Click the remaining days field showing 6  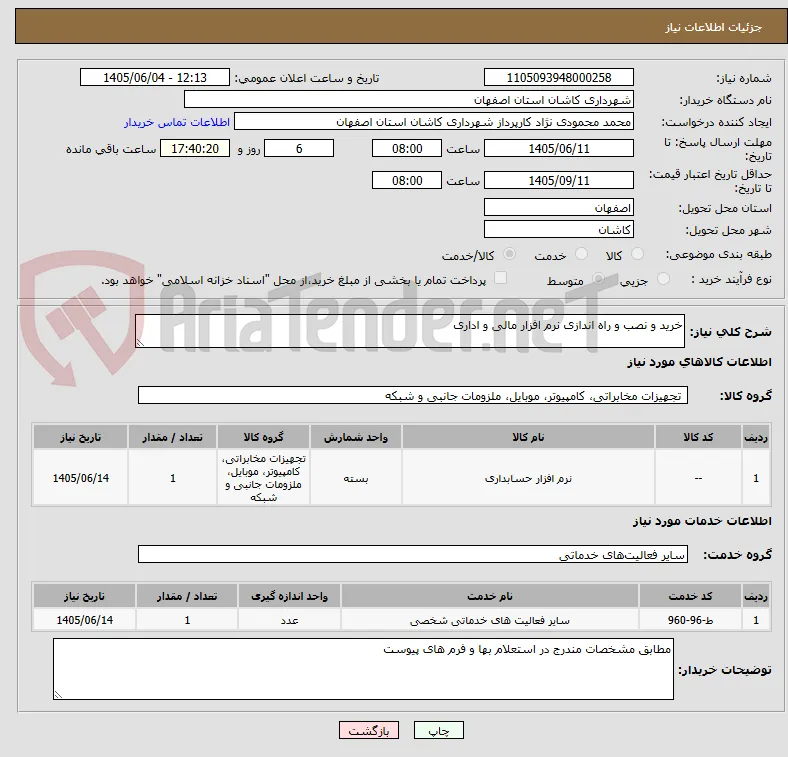coord(299,148)
